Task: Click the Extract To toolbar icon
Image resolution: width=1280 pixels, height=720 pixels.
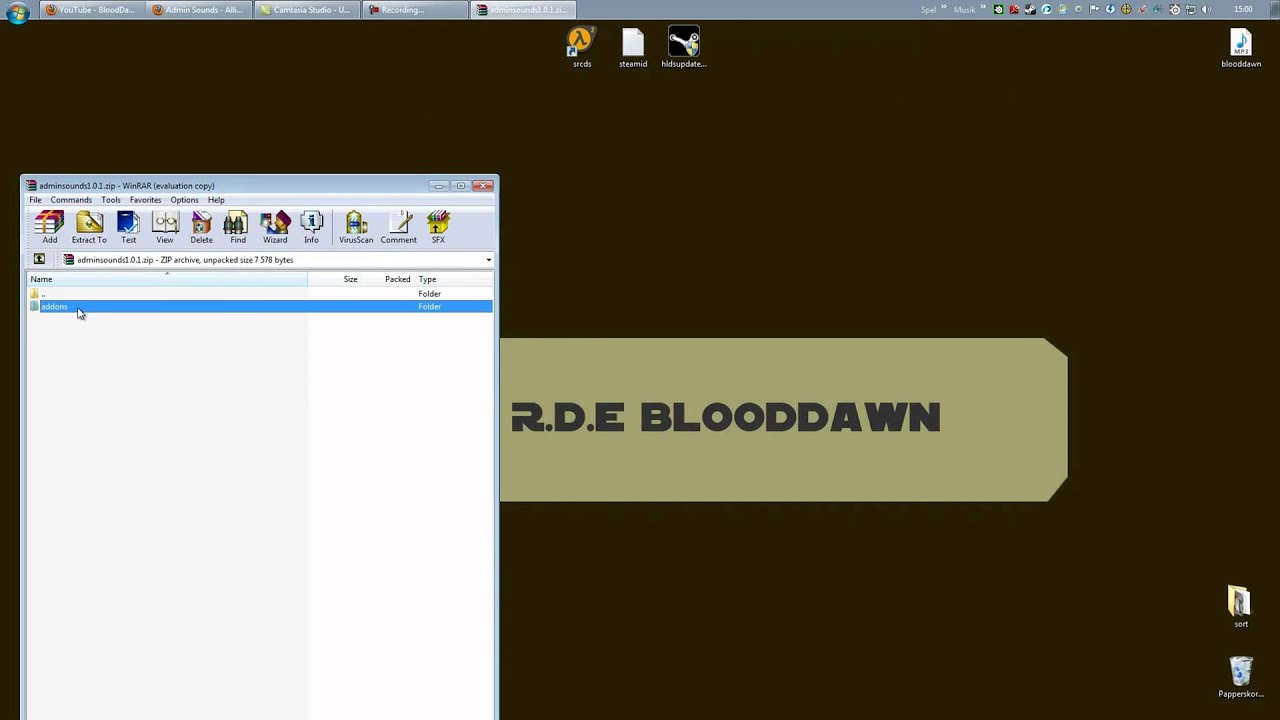Action: [89, 228]
